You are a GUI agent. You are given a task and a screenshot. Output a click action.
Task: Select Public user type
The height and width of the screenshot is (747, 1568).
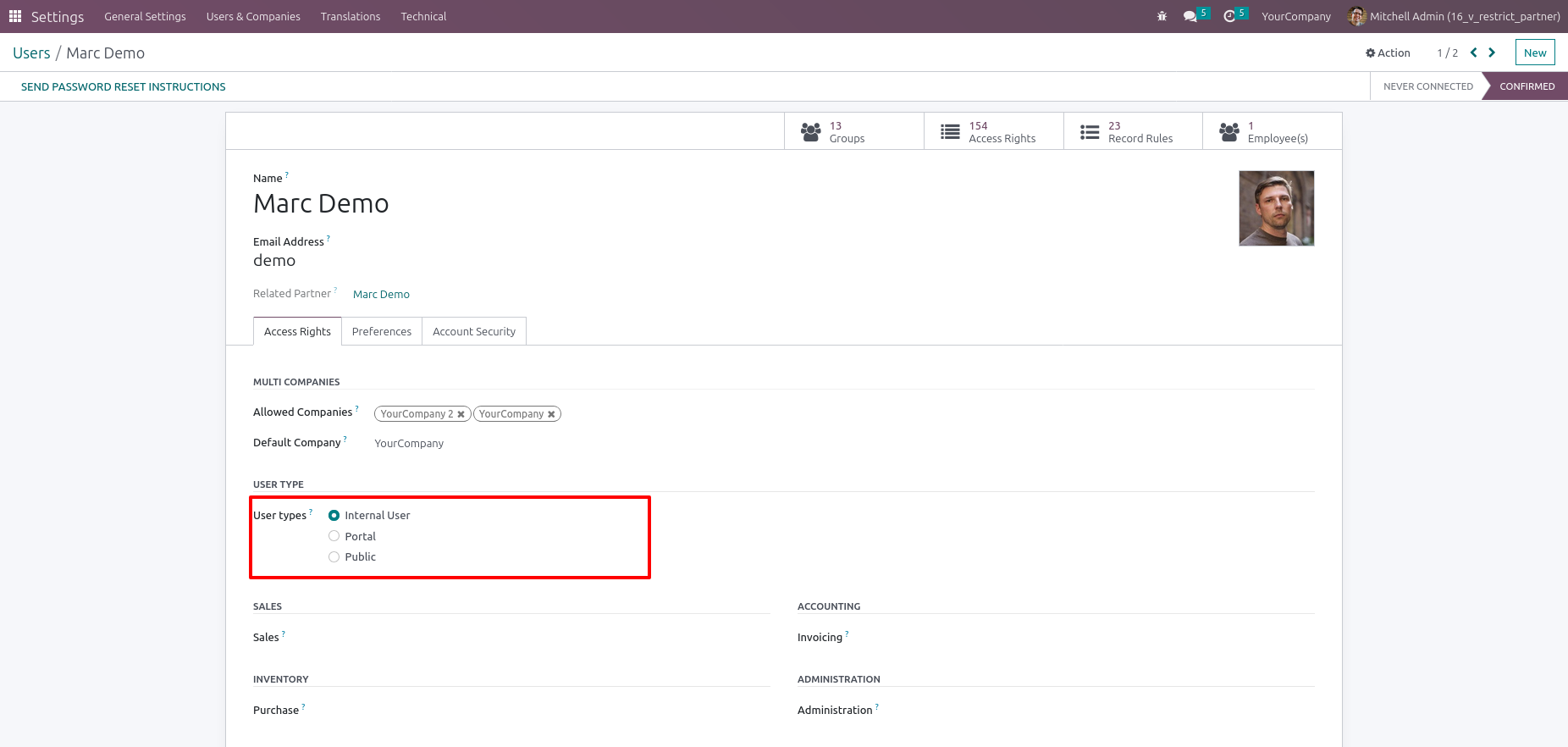click(x=334, y=556)
